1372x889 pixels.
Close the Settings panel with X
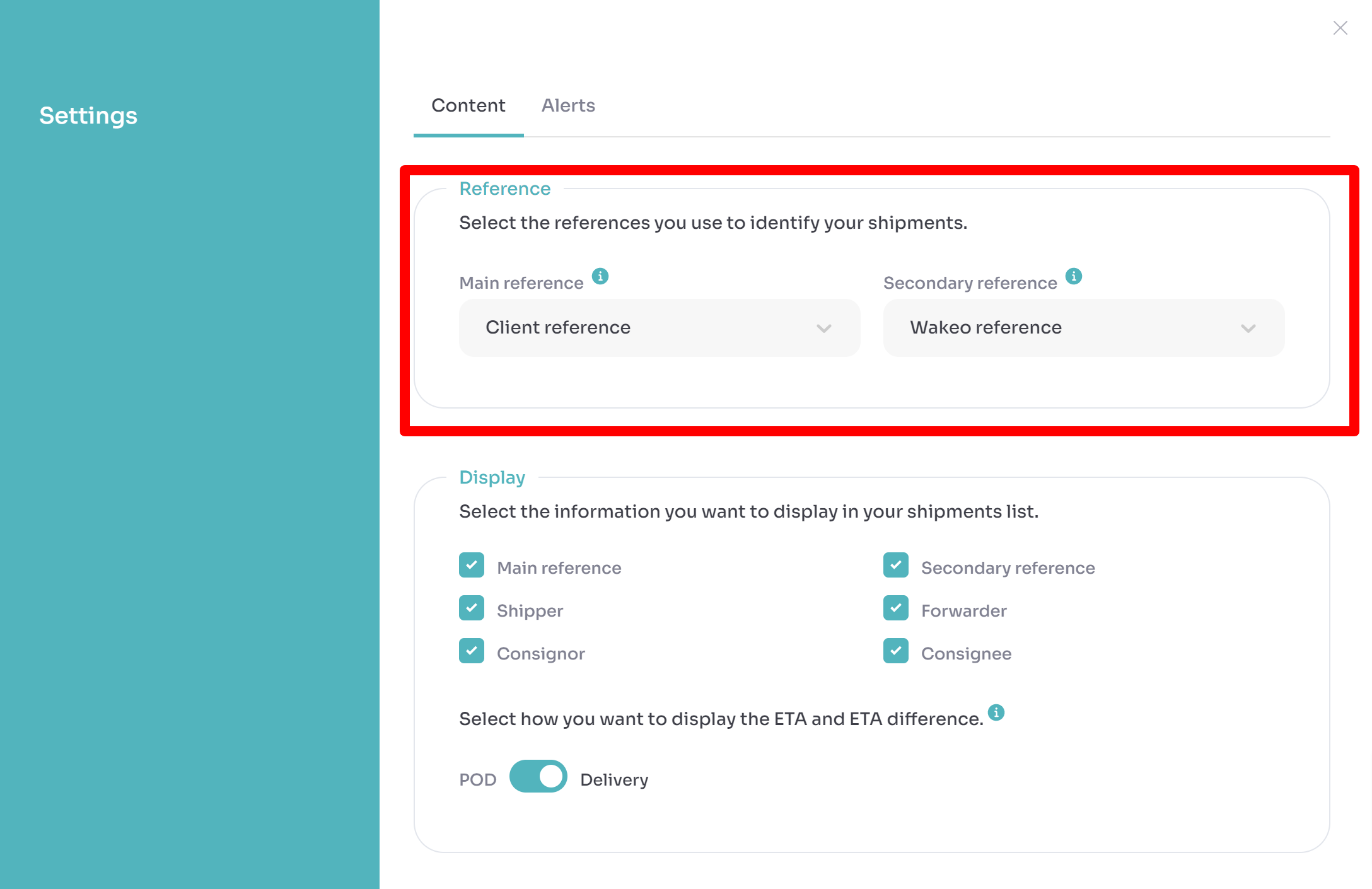tap(1340, 28)
